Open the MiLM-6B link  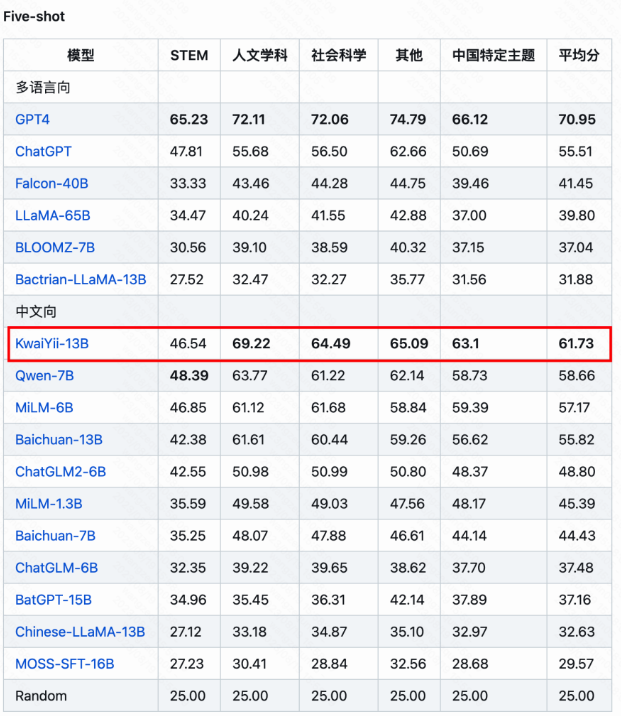(44, 407)
